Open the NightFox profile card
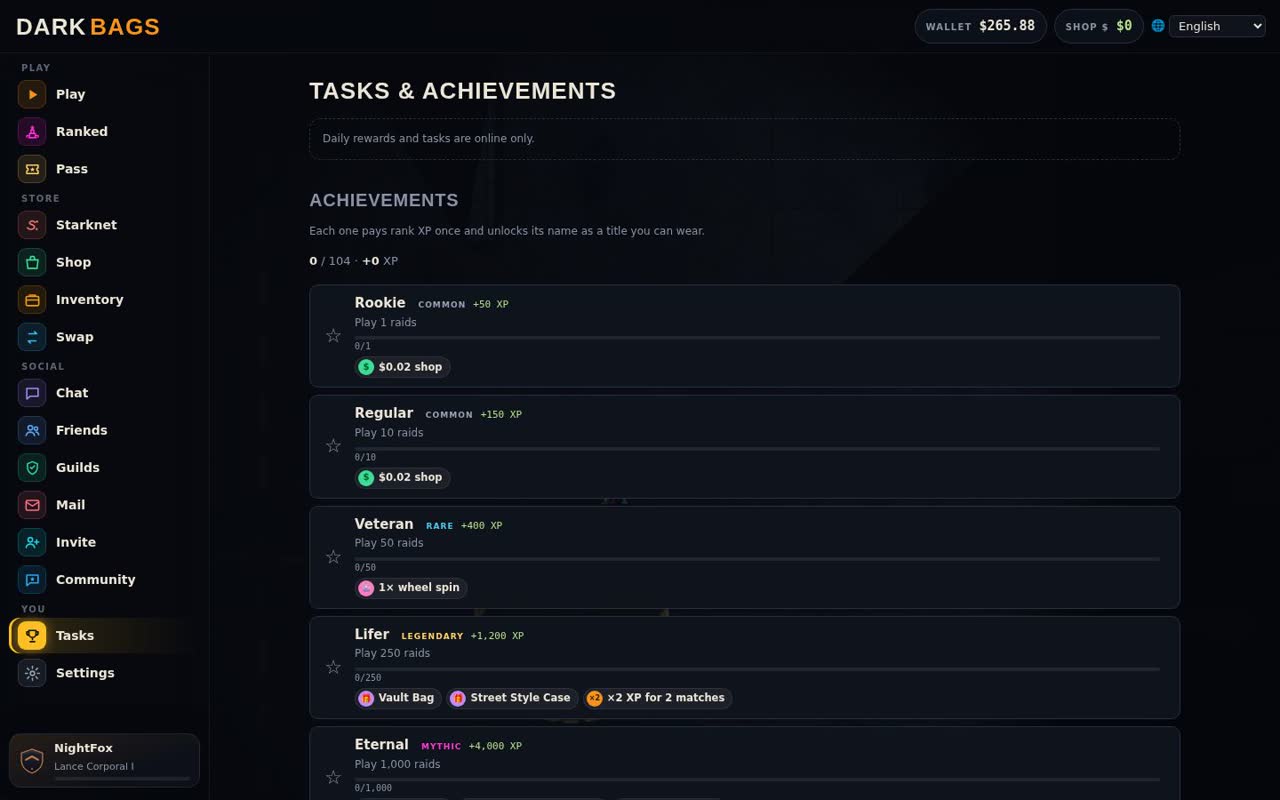Viewport: 1280px width, 800px height. pyautogui.click(x=104, y=761)
